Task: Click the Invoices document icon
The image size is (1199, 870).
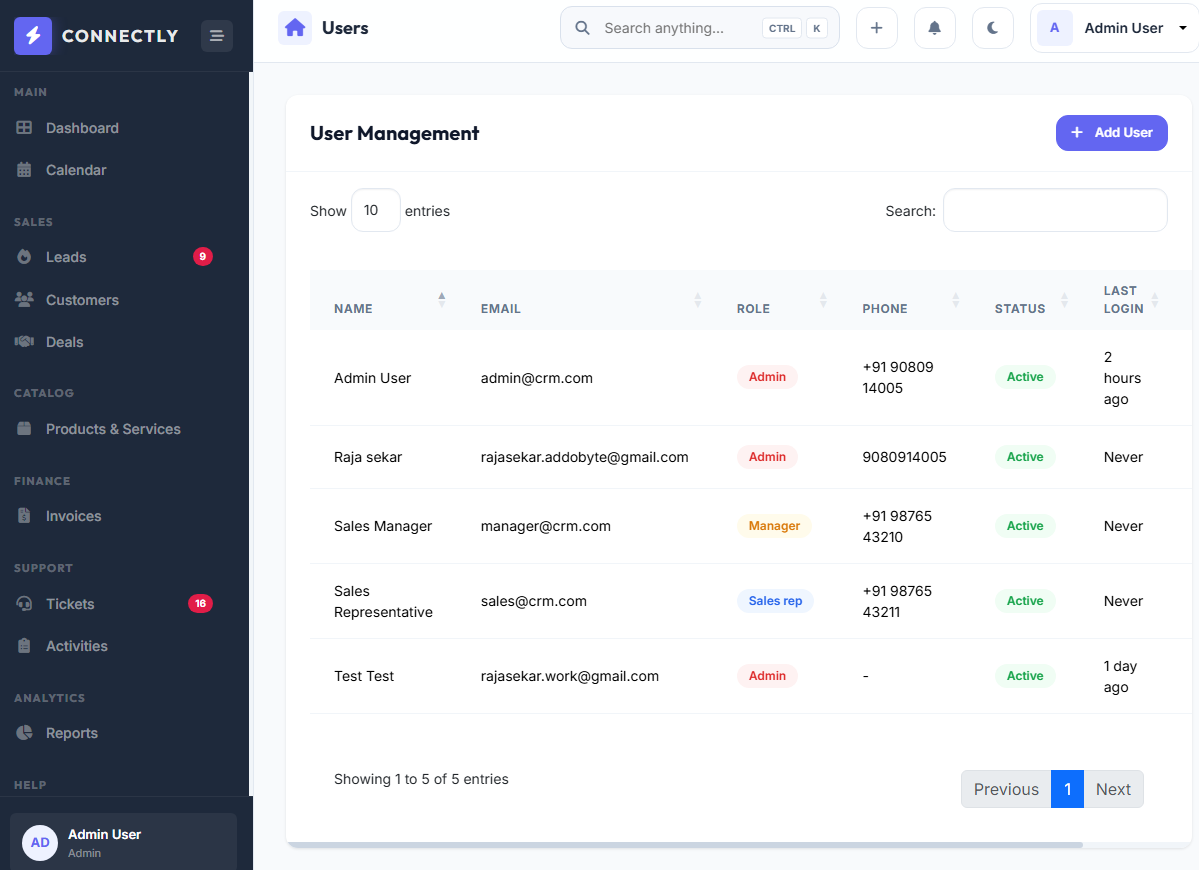Action: [x=24, y=516]
